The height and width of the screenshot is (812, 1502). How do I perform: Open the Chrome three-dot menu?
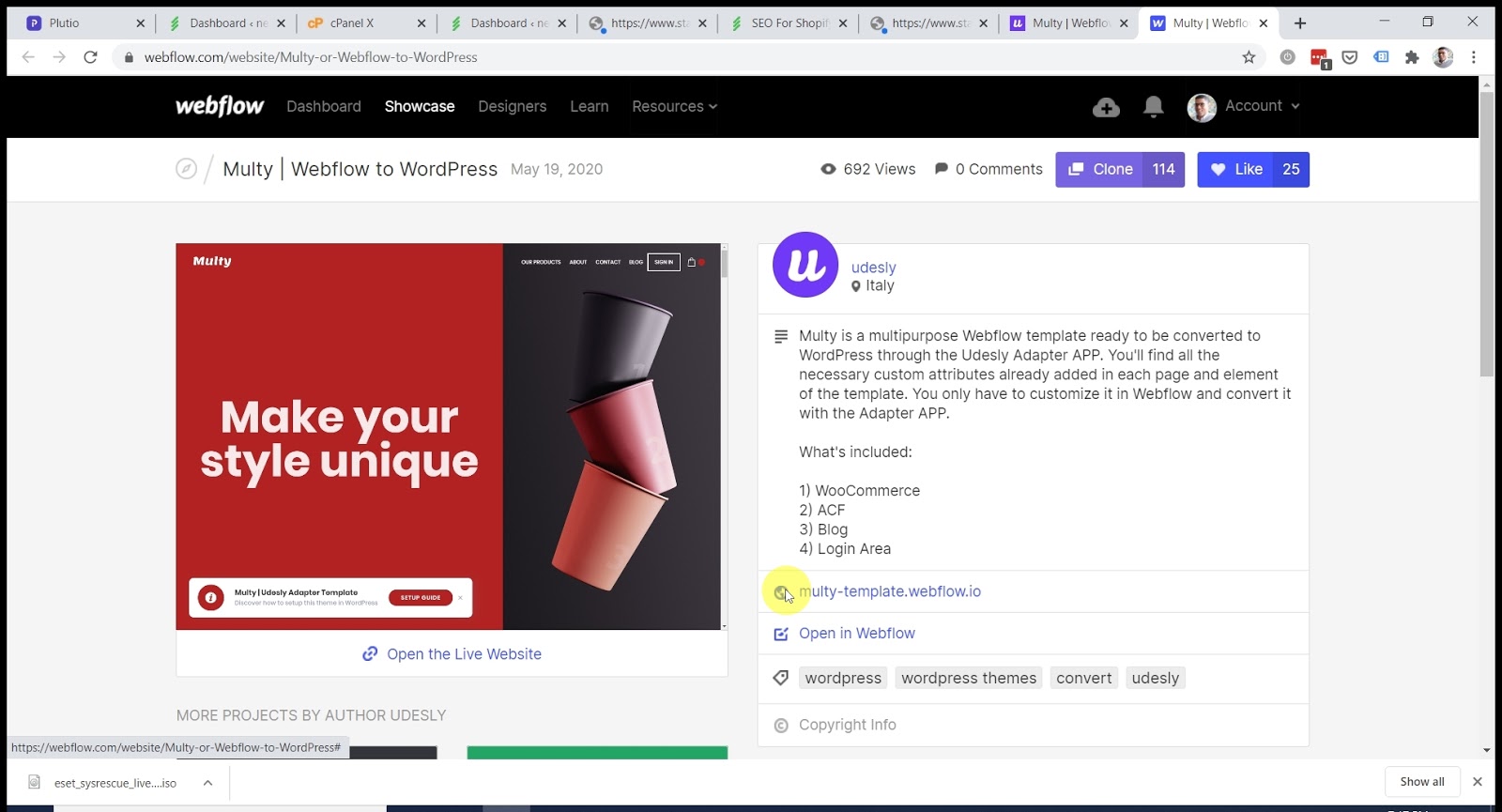[x=1474, y=57]
